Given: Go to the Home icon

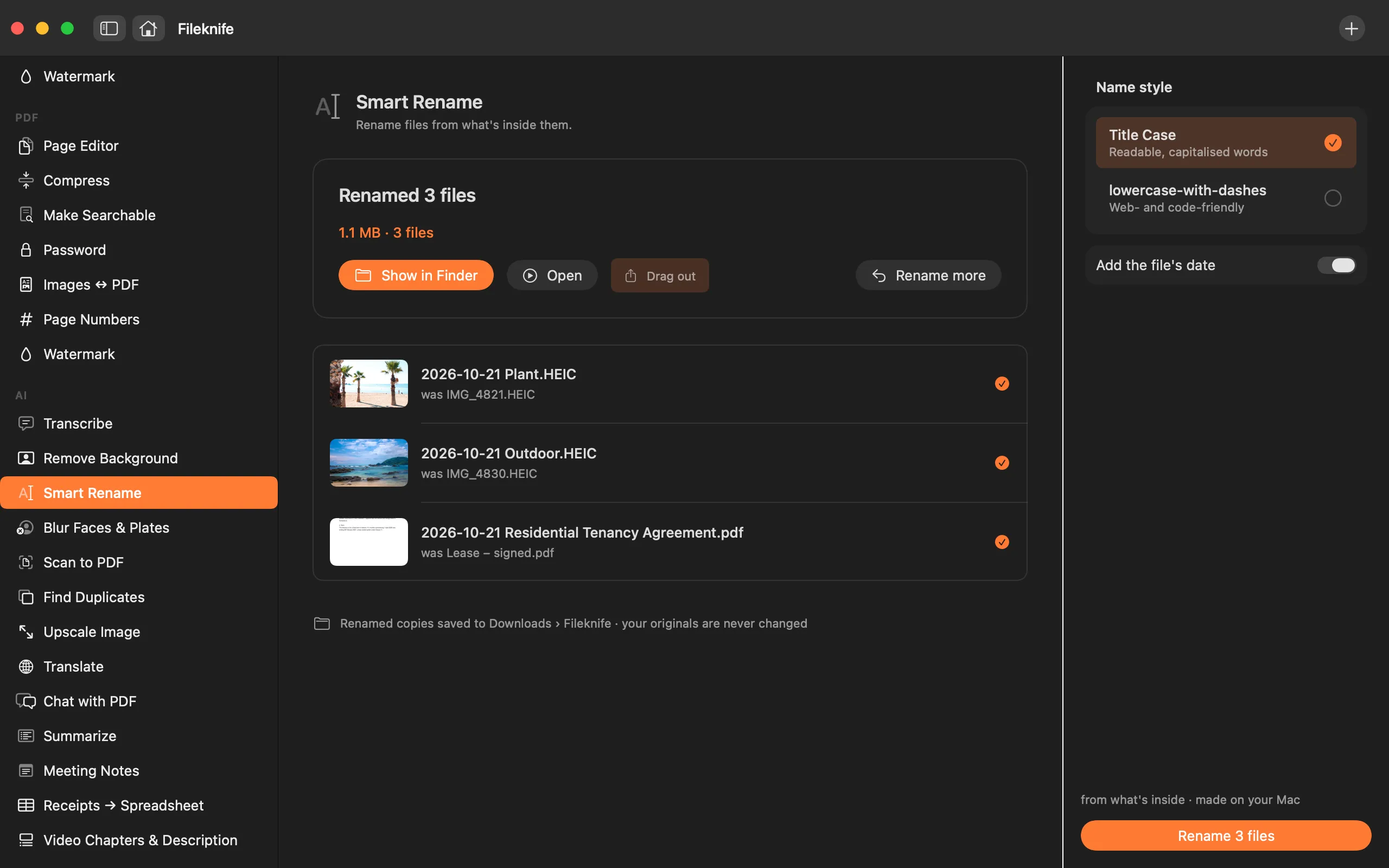Looking at the screenshot, I should 148,28.
